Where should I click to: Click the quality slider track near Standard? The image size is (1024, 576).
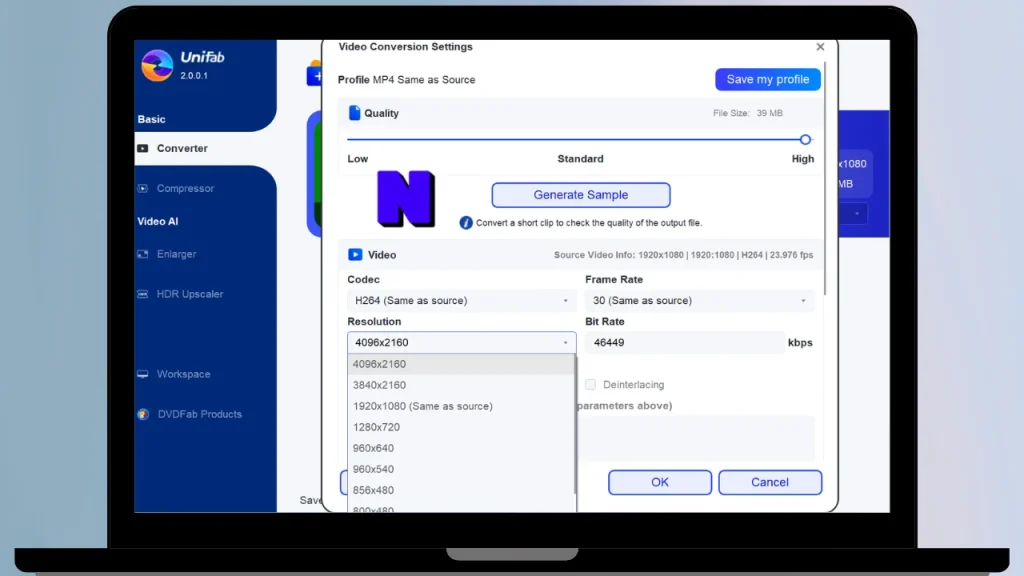pos(580,139)
